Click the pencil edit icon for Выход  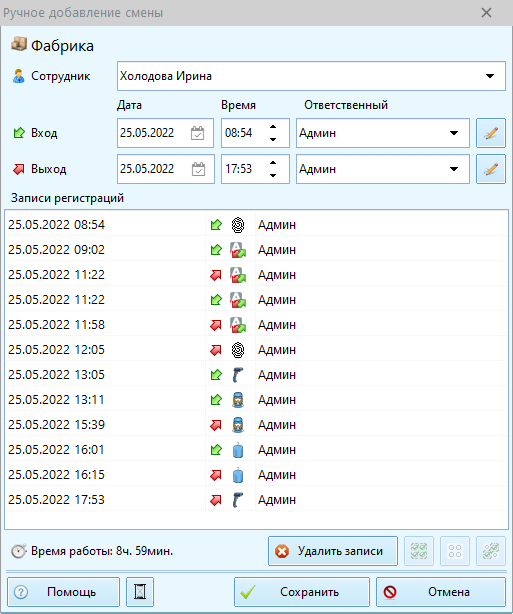tap(491, 169)
